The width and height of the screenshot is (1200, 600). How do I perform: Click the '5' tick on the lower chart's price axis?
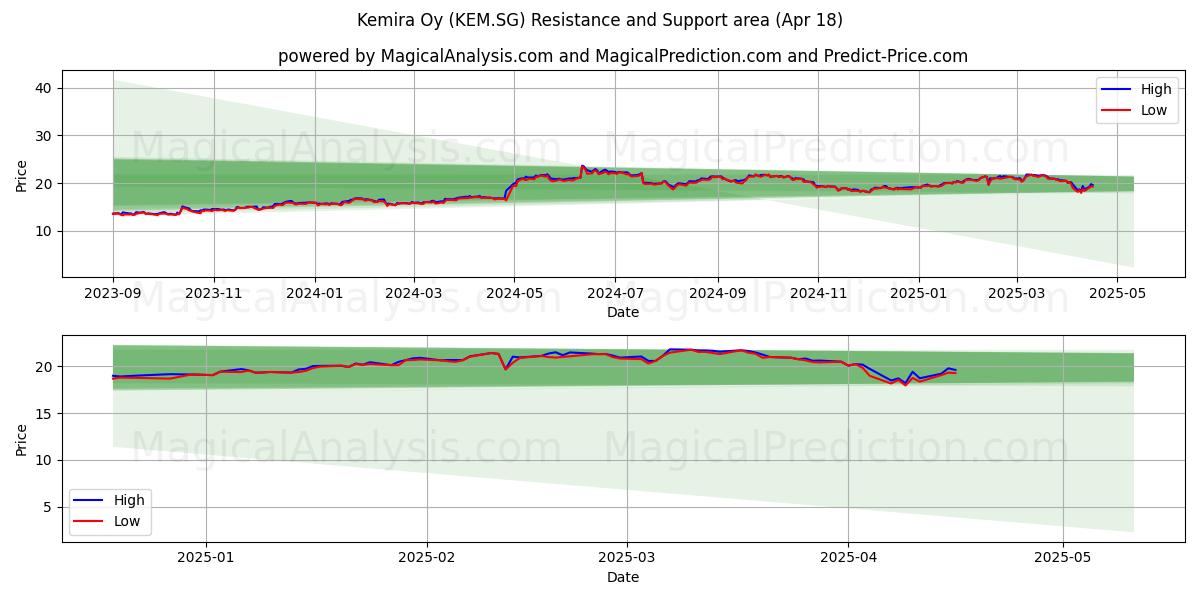point(50,508)
